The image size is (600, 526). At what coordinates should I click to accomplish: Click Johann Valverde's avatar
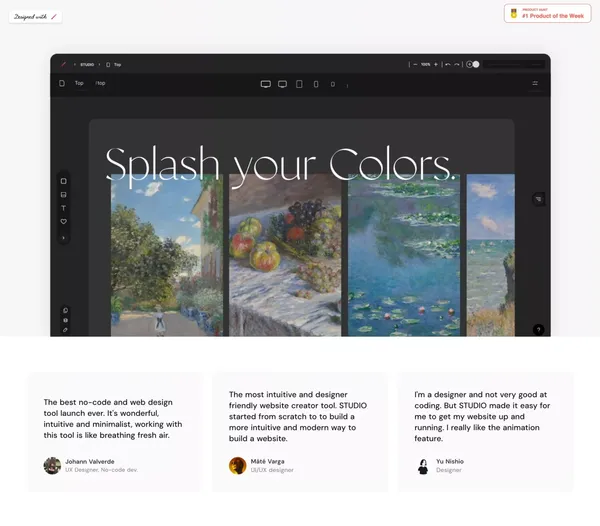(52, 466)
